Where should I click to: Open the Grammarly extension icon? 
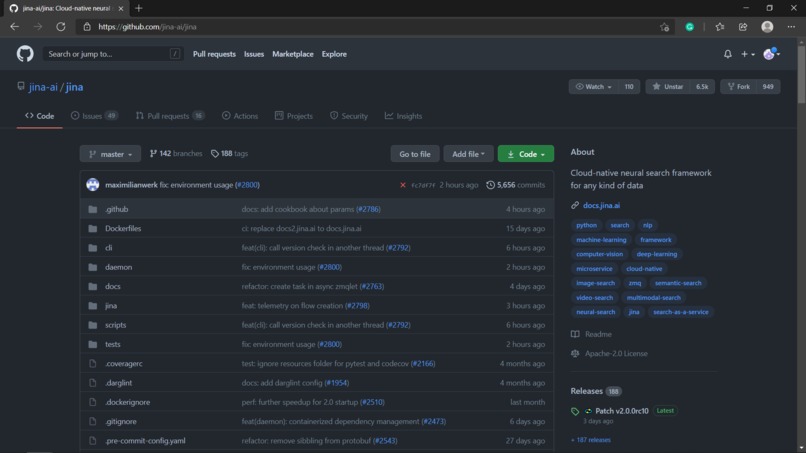point(689,27)
